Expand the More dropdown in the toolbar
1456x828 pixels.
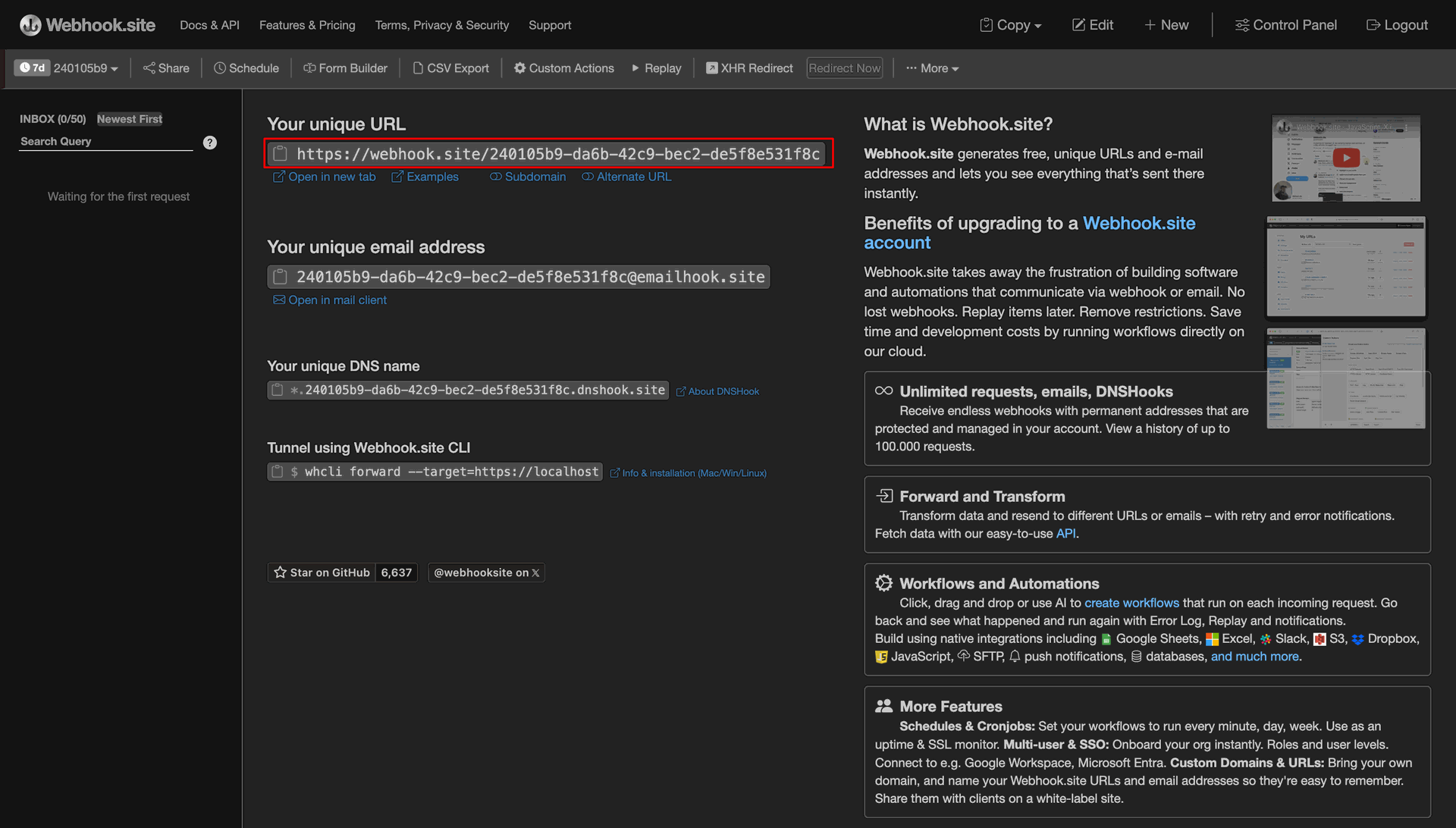(x=932, y=68)
